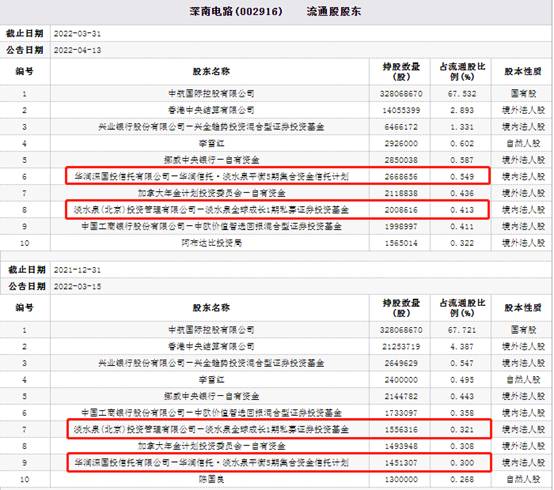Click 股东名称 header in first table
Screen dimensions: 554x490
click(211, 71)
